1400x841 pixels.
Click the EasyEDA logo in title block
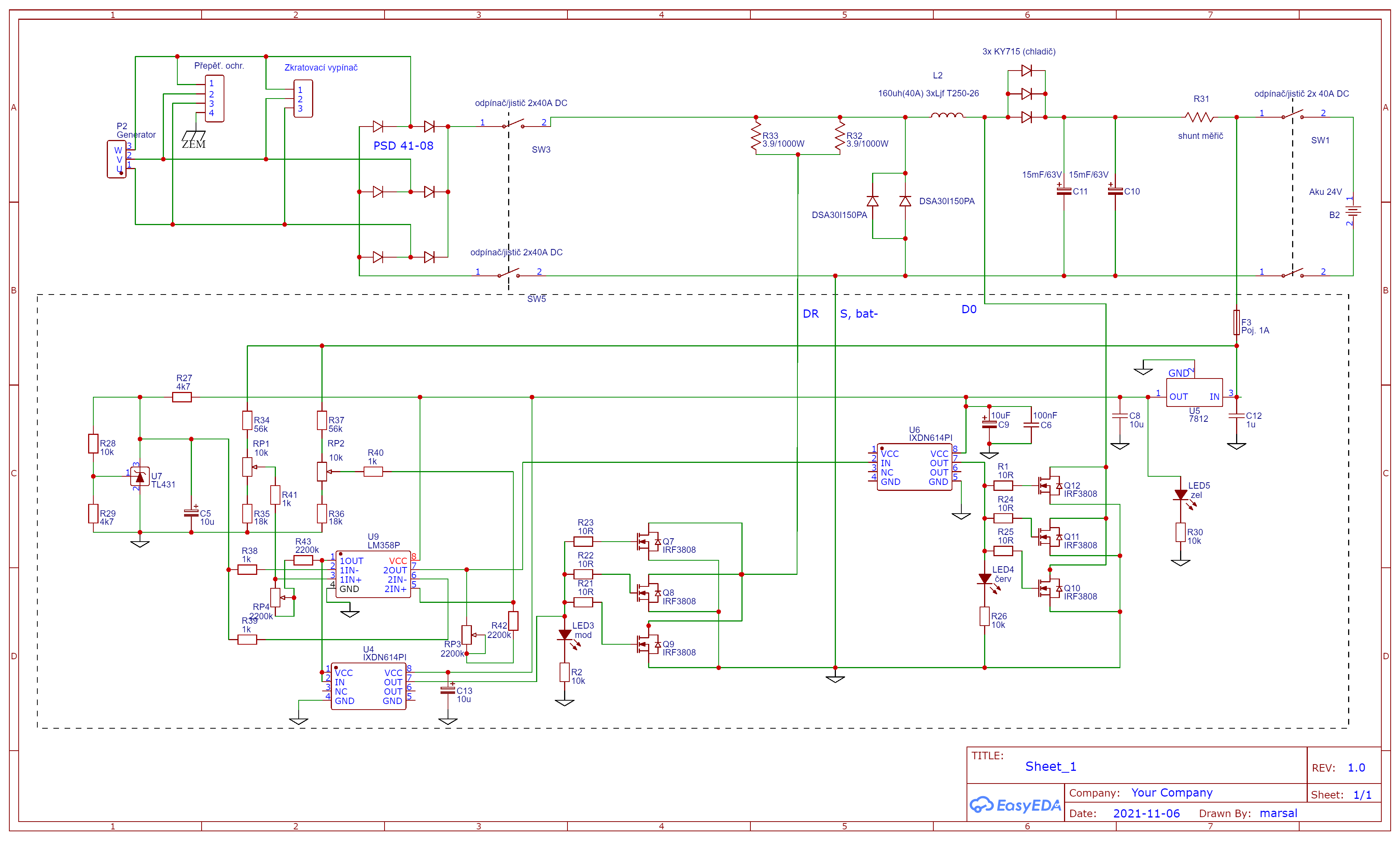tap(1015, 805)
